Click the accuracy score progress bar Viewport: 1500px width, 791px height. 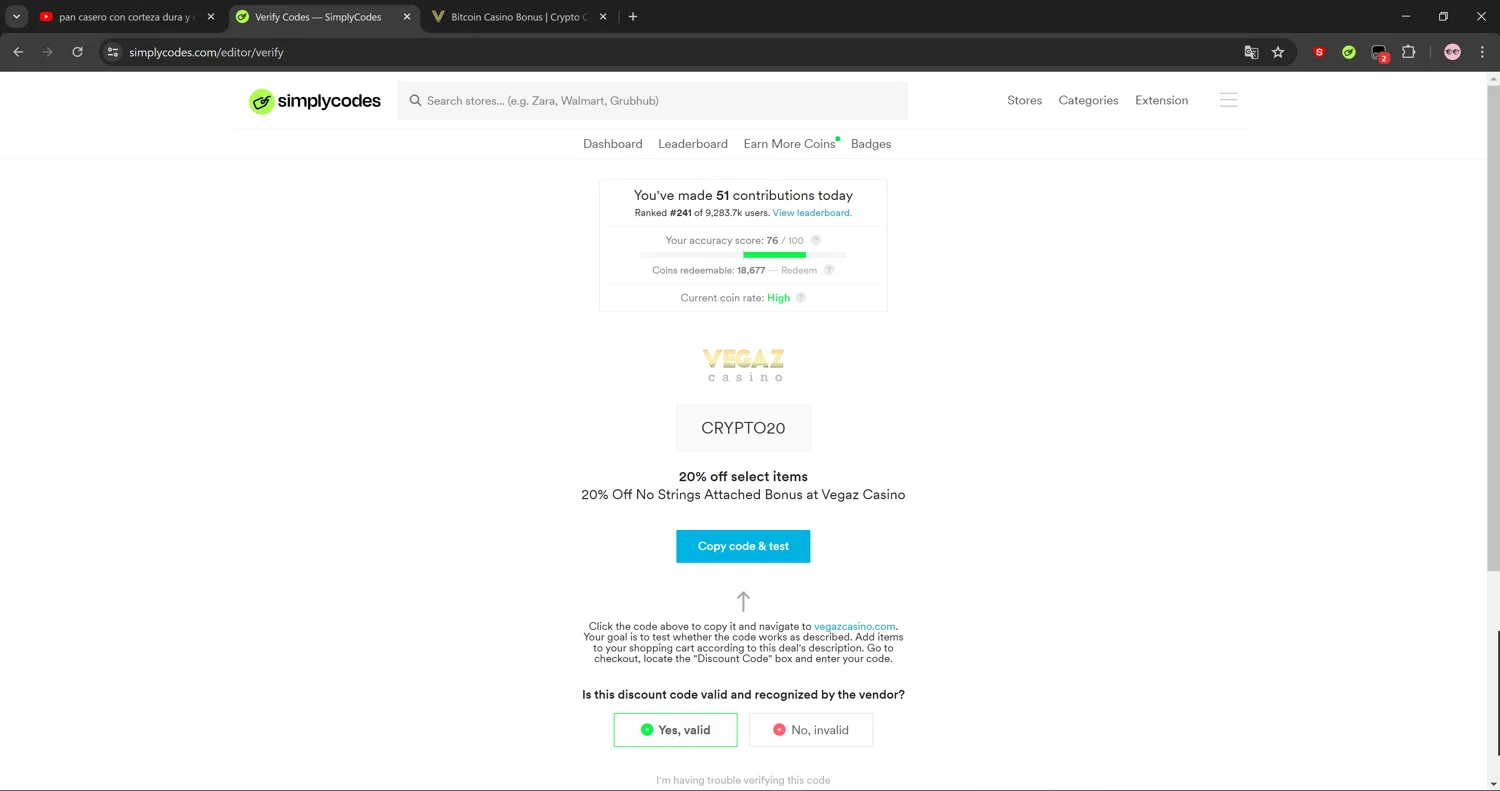743,255
